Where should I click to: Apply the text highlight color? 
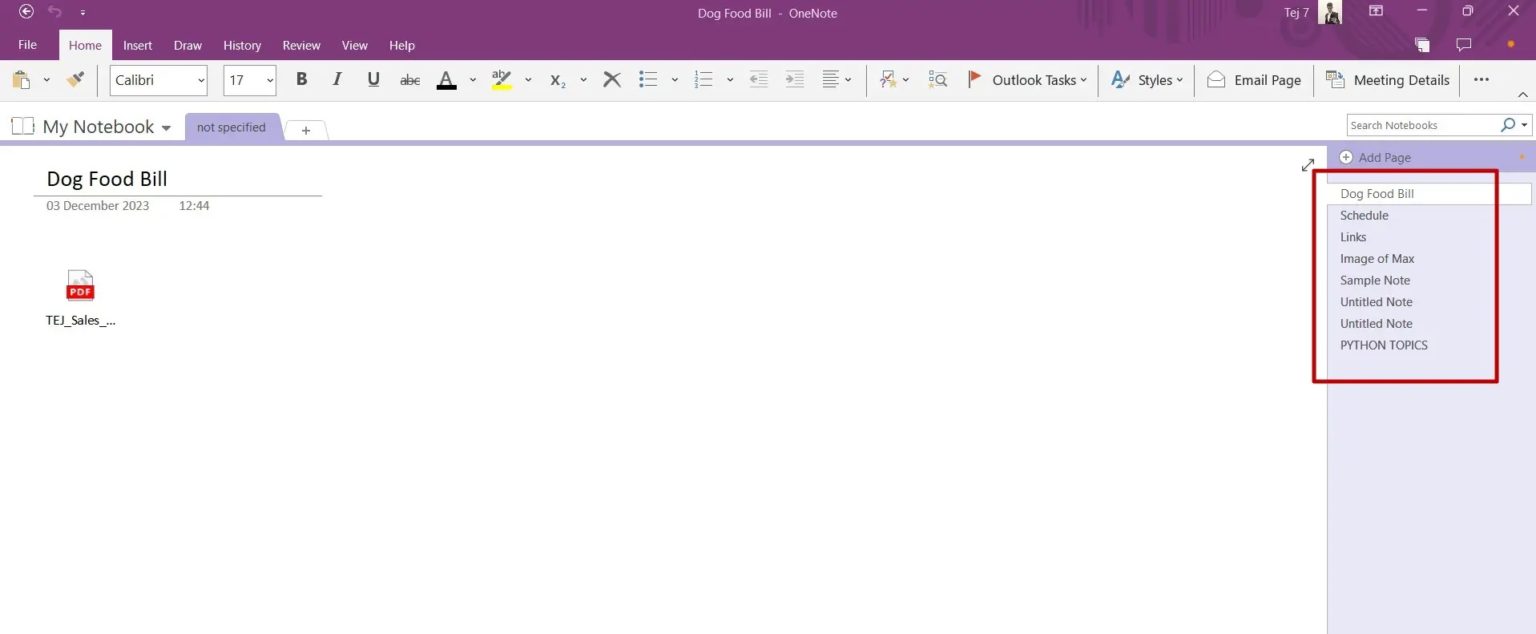501,79
